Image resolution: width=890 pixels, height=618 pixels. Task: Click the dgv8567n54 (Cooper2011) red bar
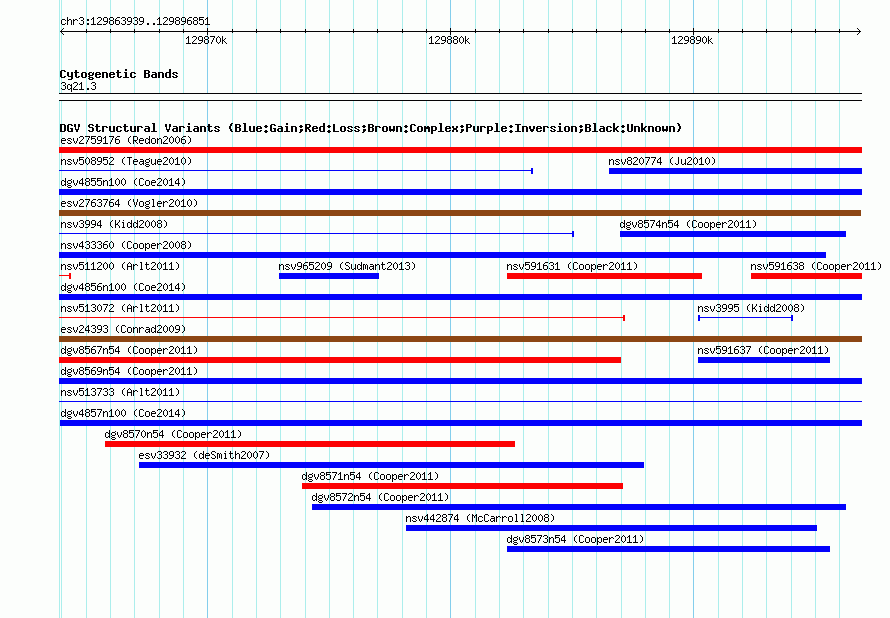[x=340, y=360]
